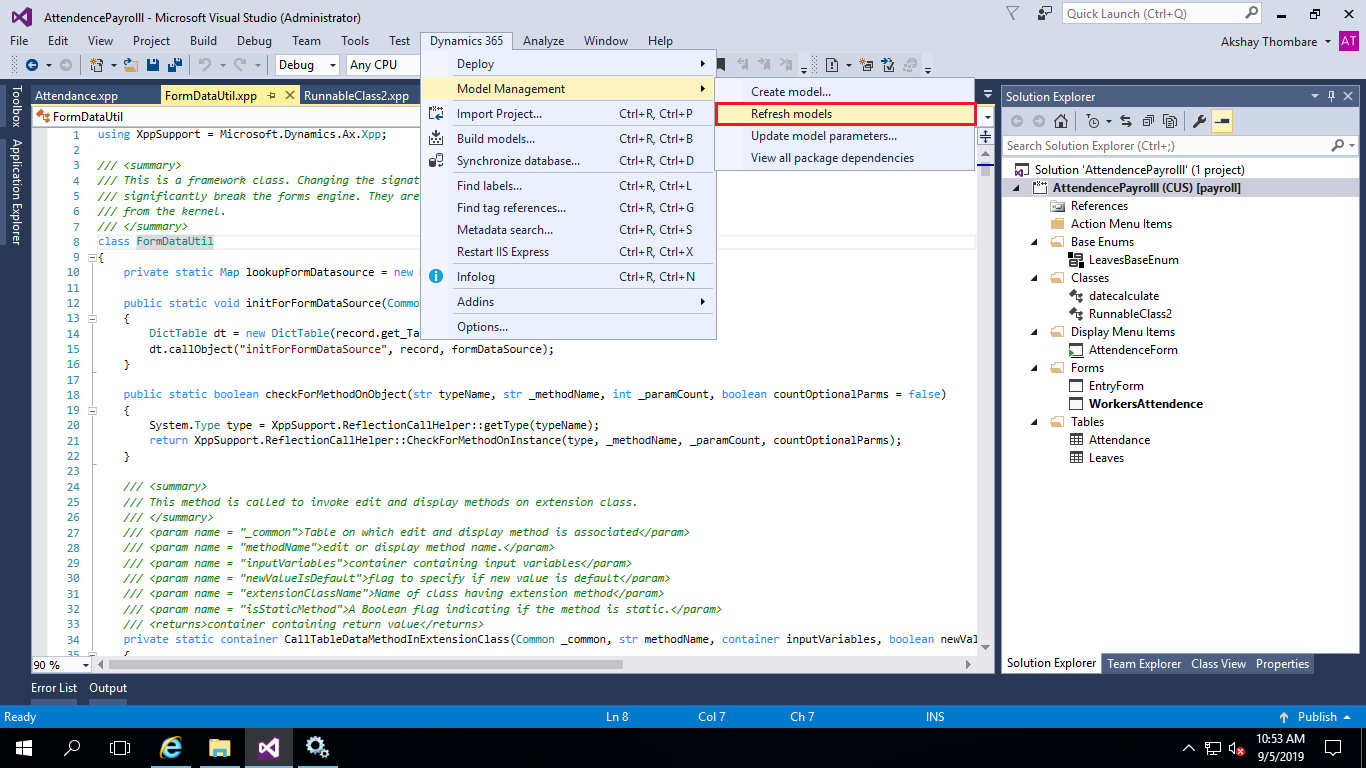Viewport: 1366px width, 768px height.
Task: Collapse the Display Menu Items folder
Action: (x=1035, y=332)
